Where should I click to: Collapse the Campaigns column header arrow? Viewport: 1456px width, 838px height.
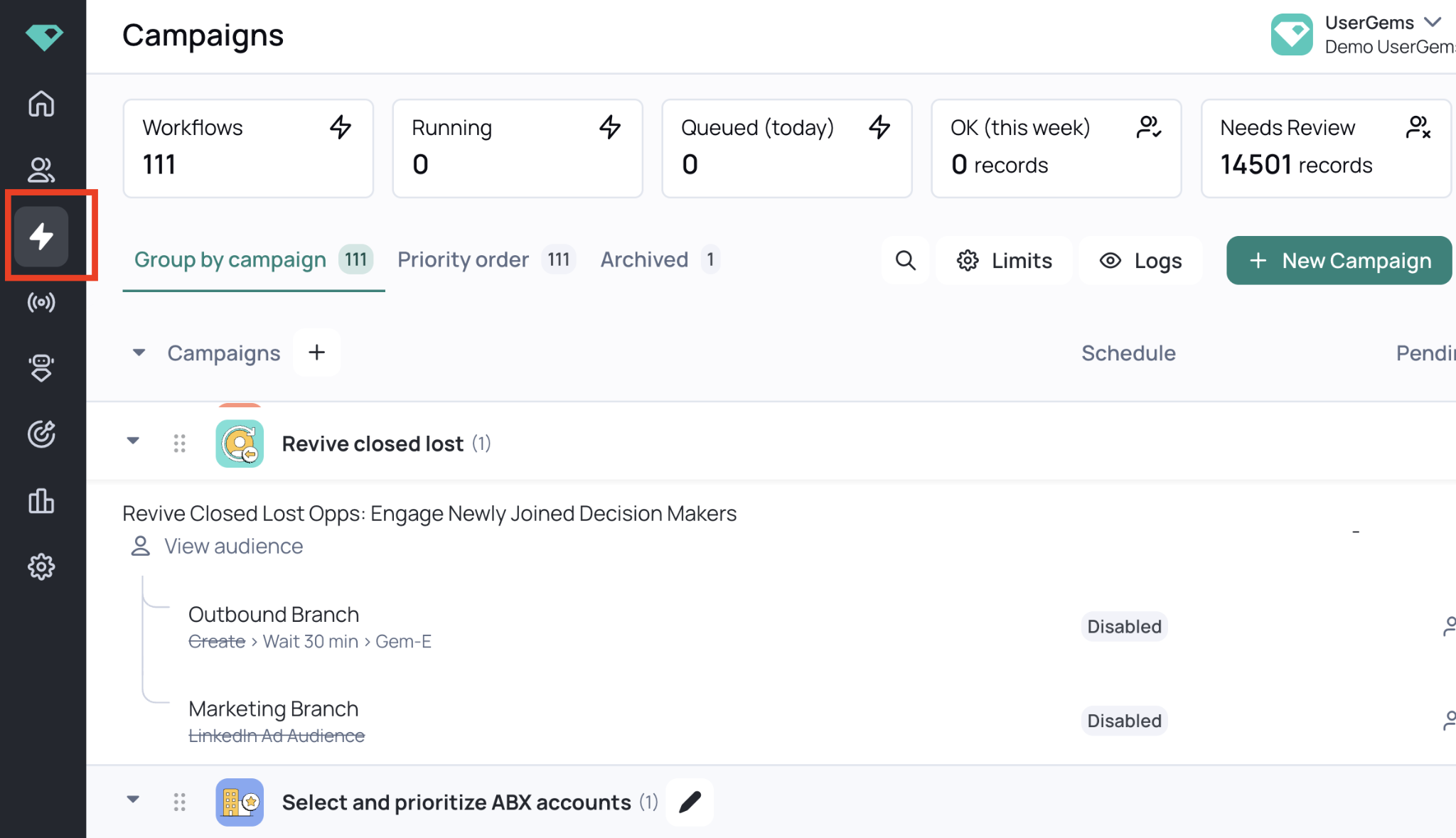click(x=139, y=353)
